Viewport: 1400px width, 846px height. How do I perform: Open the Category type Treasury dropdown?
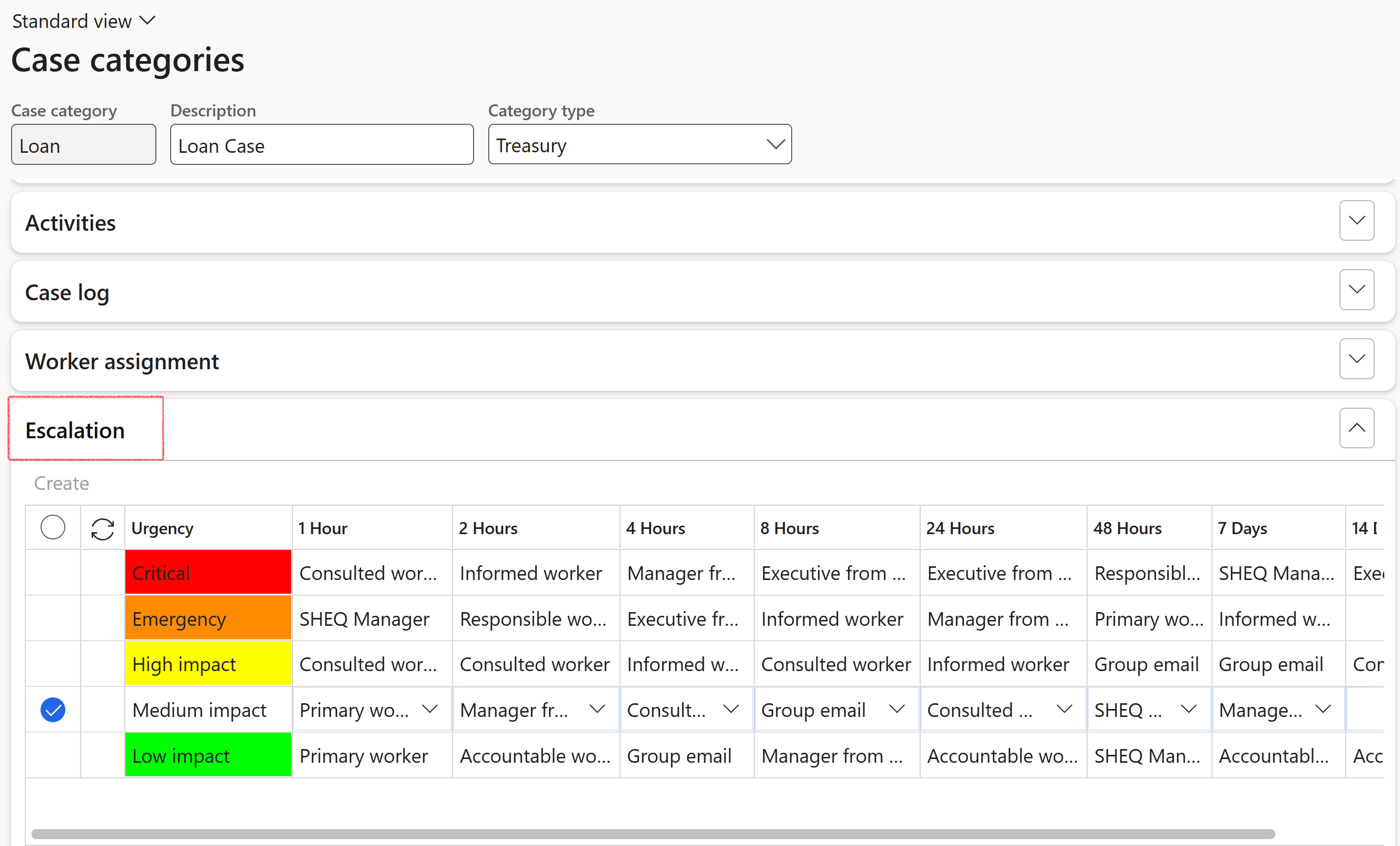(775, 145)
